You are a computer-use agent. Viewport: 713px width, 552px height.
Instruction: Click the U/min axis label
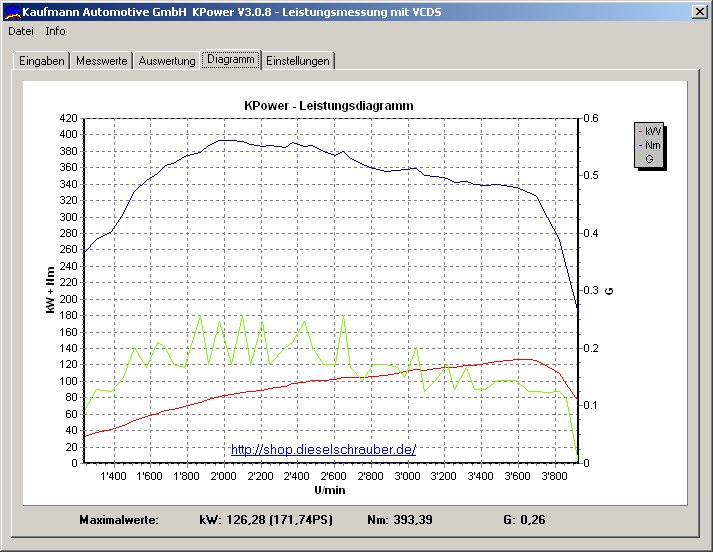pyautogui.click(x=330, y=490)
